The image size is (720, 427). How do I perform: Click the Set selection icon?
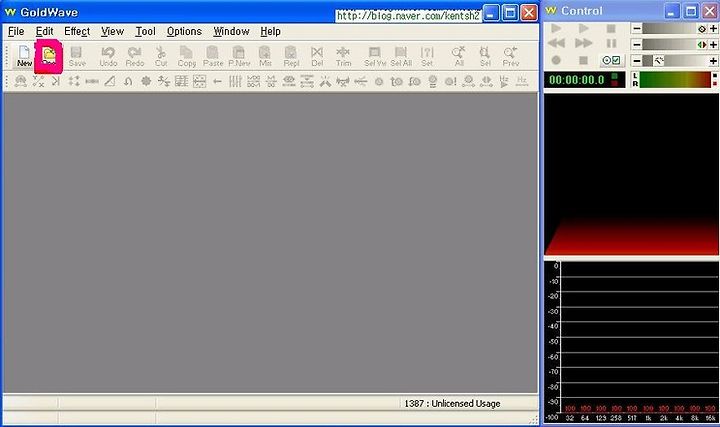[427, 56]
